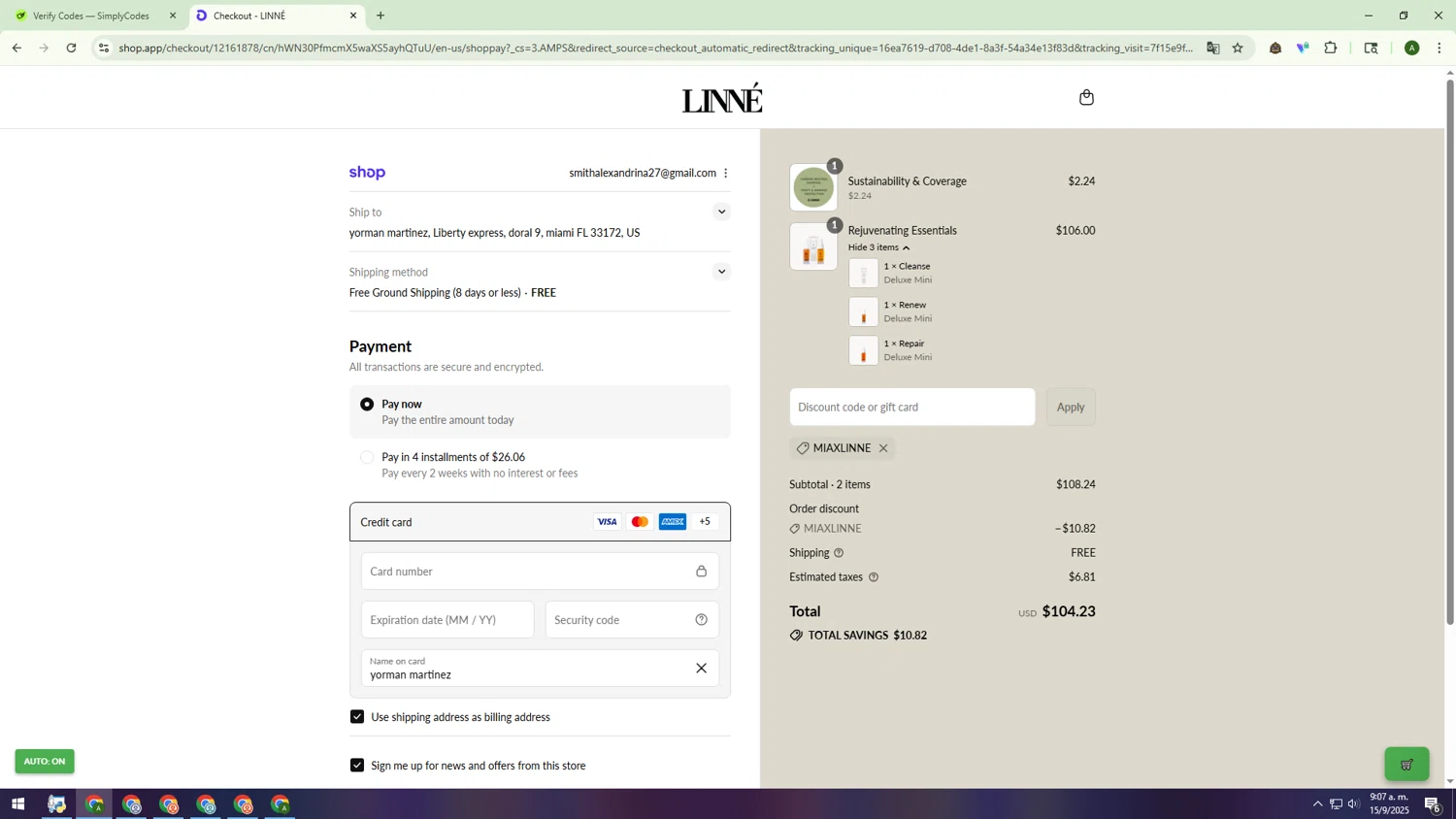Close the Checkout - LINNÉ tab
1456x819 pixels.
click(x=353, y=16)
